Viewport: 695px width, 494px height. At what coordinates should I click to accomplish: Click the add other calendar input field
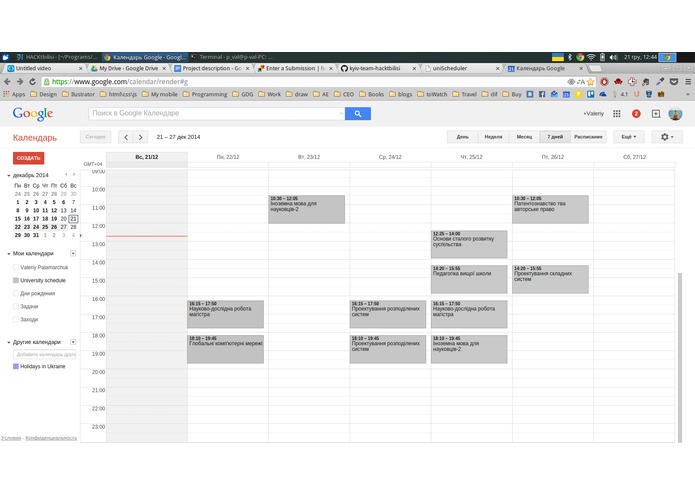click(44, 354)
